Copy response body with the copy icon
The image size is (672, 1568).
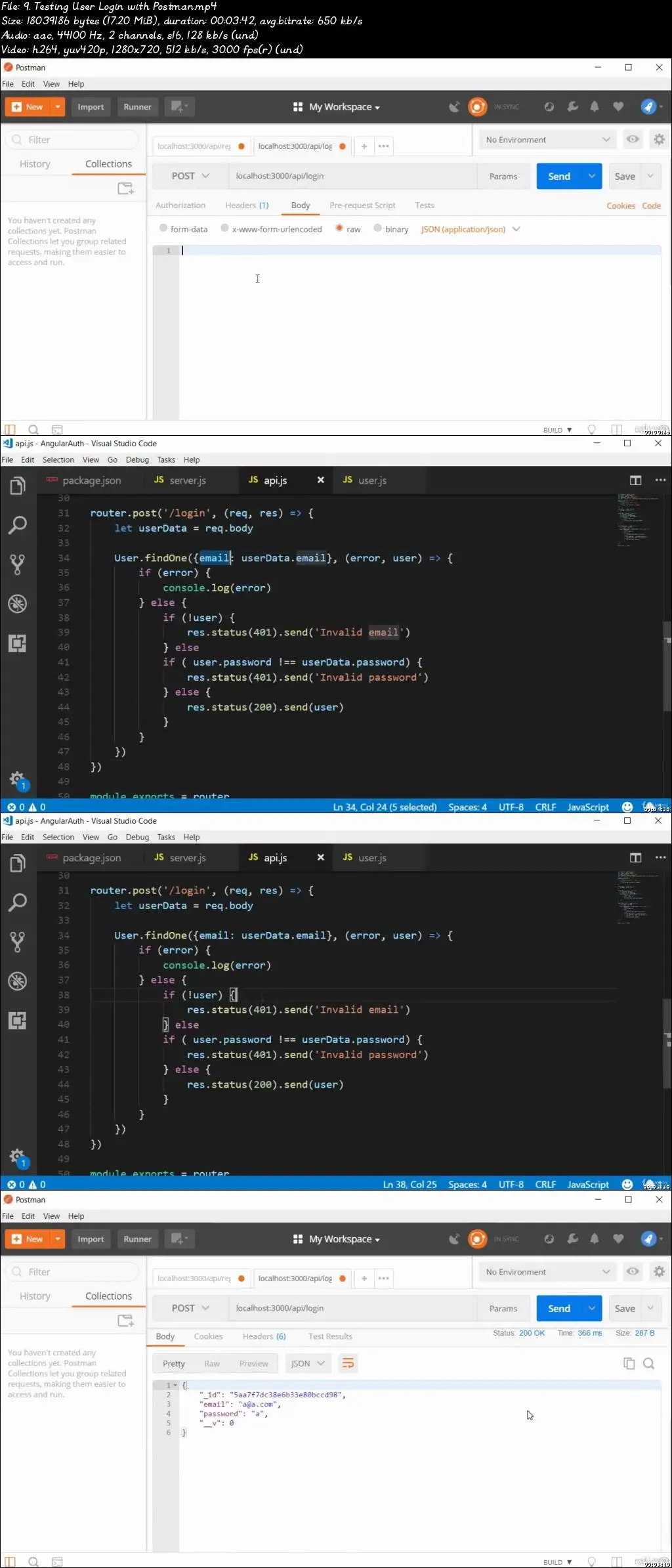click(629, 1363)
